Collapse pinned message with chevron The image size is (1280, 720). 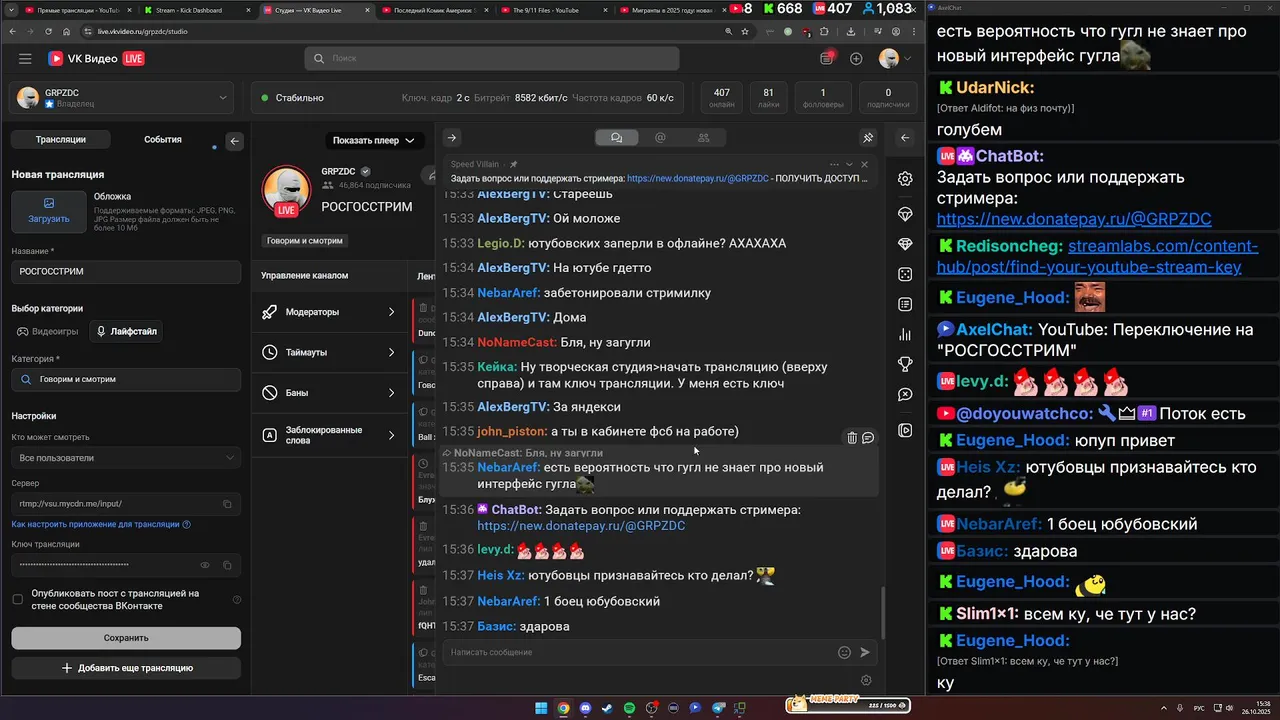pyautogui.click(x=850, y=164)
